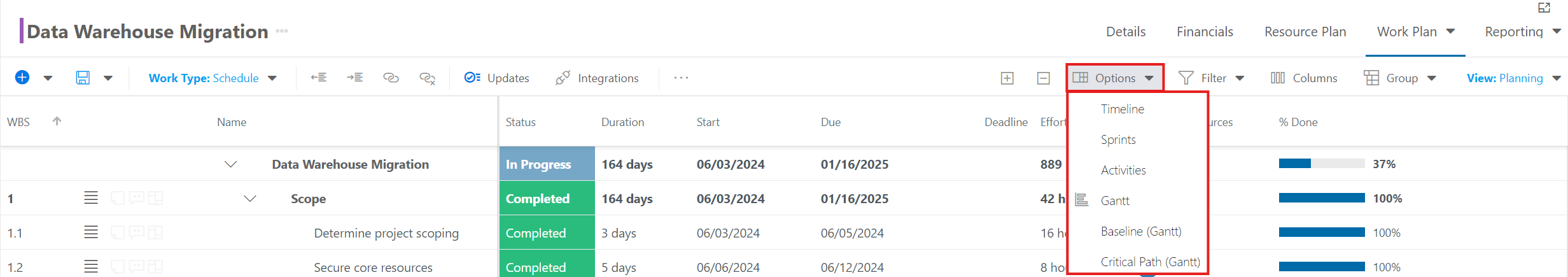Viewport: 1568px width, 277px height.
Task: Select Timeline from Options menu
Action: [x=1123, y=109]
